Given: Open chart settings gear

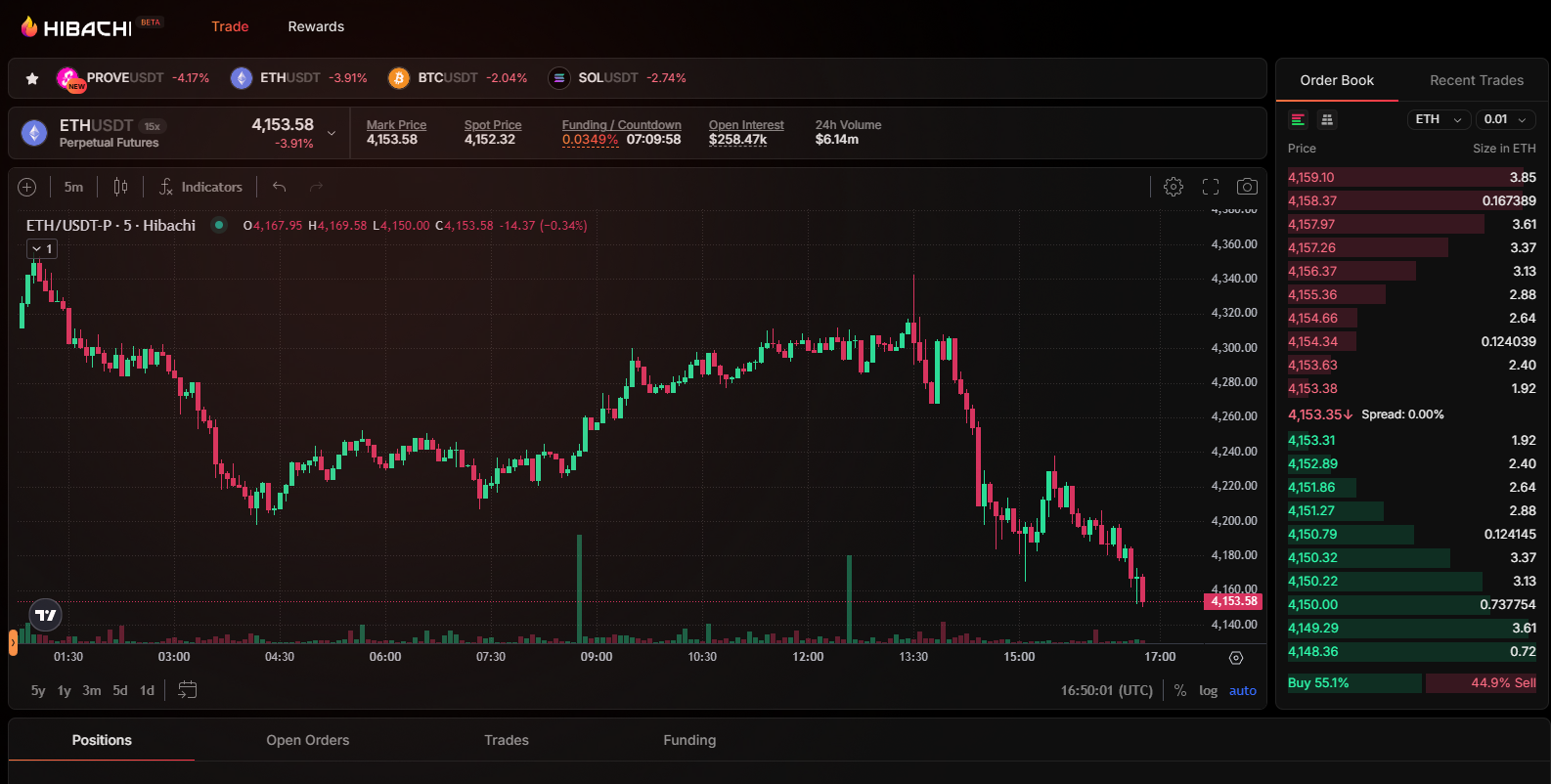Looking at the screenshot, I should coord(1174,187).
